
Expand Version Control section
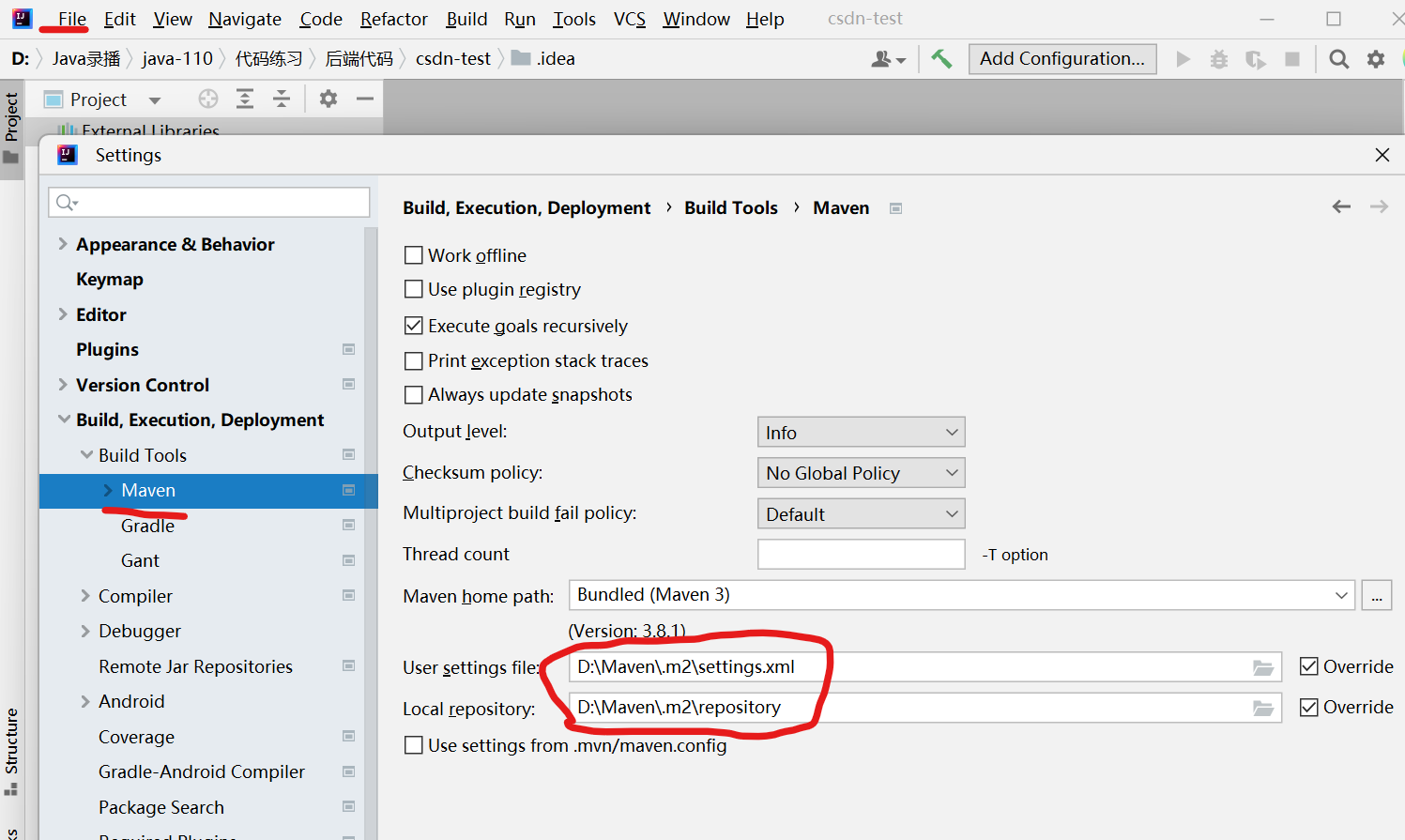pyautogui.click(x=63, y=385)
